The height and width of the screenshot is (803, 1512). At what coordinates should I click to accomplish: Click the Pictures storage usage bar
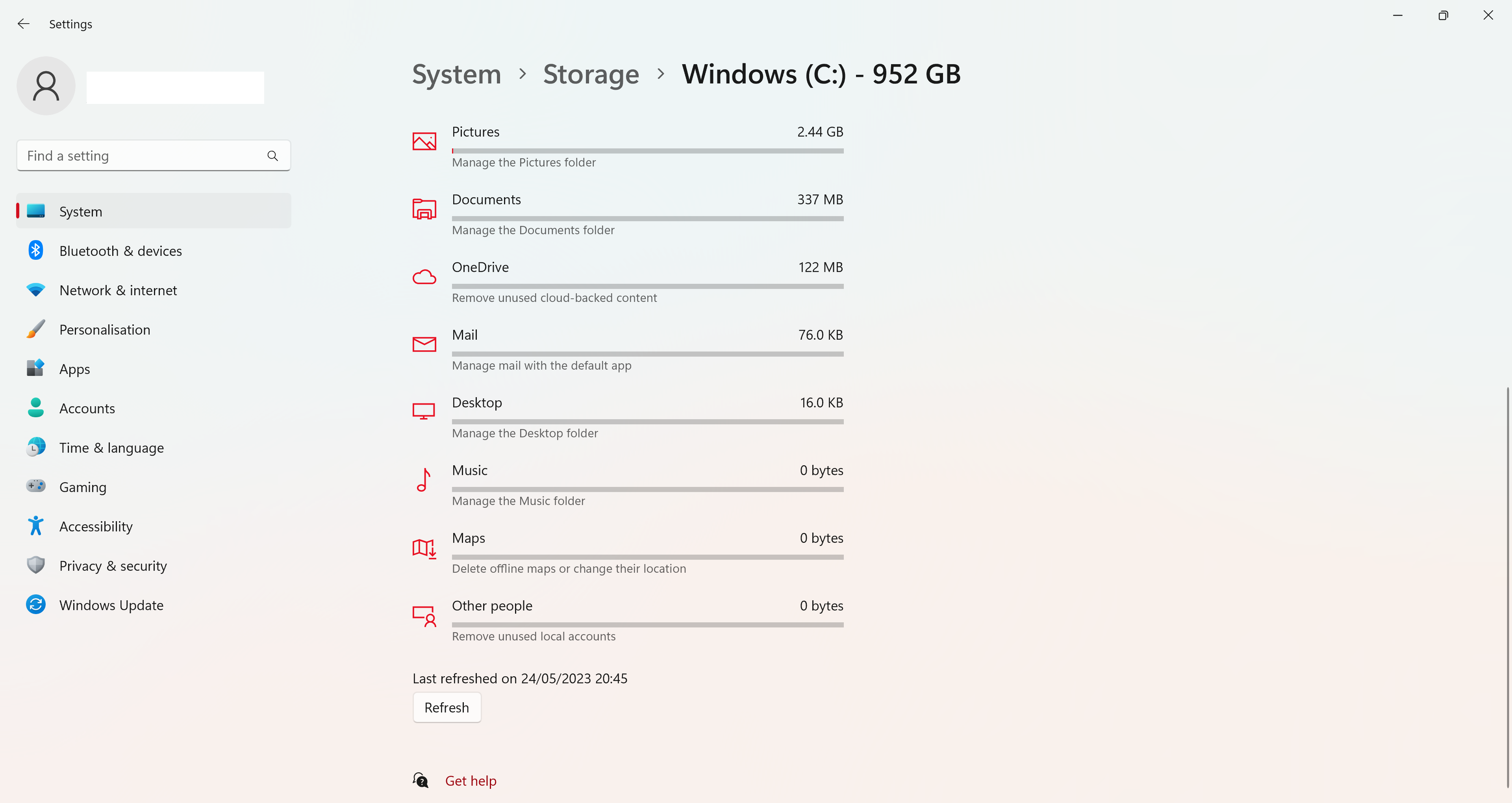pos(647,151)
